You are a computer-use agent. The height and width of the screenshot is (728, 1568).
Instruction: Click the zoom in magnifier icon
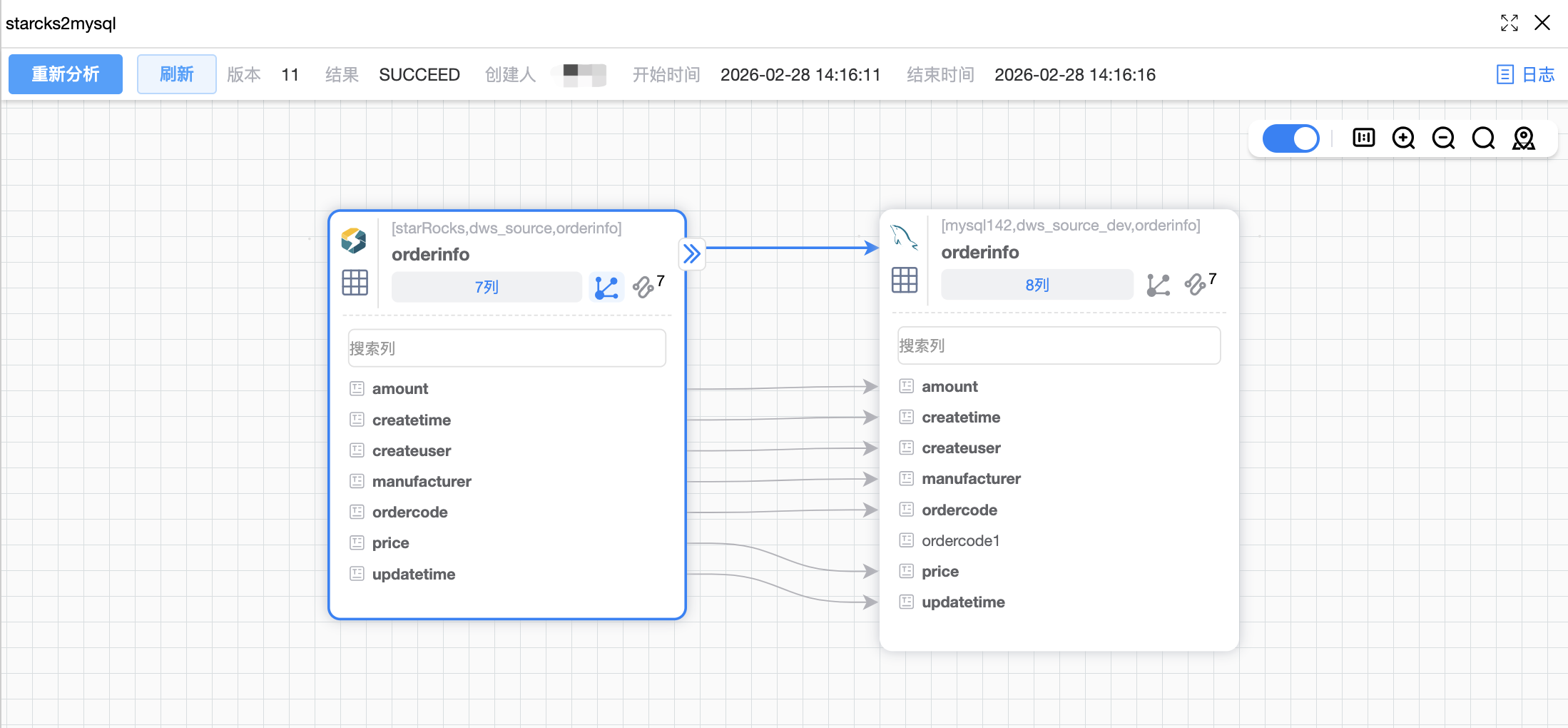click(1403, 138)
